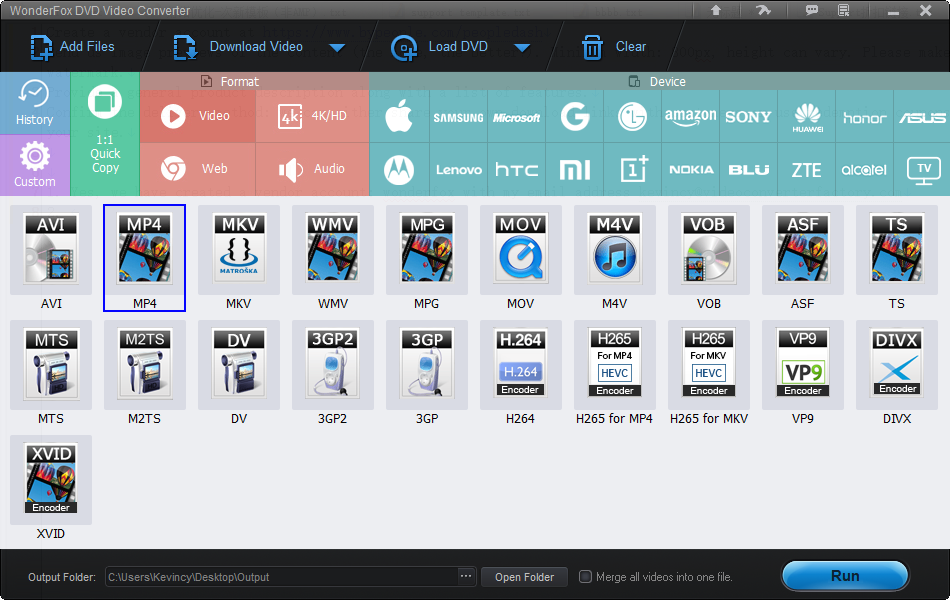
Task: Open Xiaomi MI device profiles
Action: (x=574, y=170)
